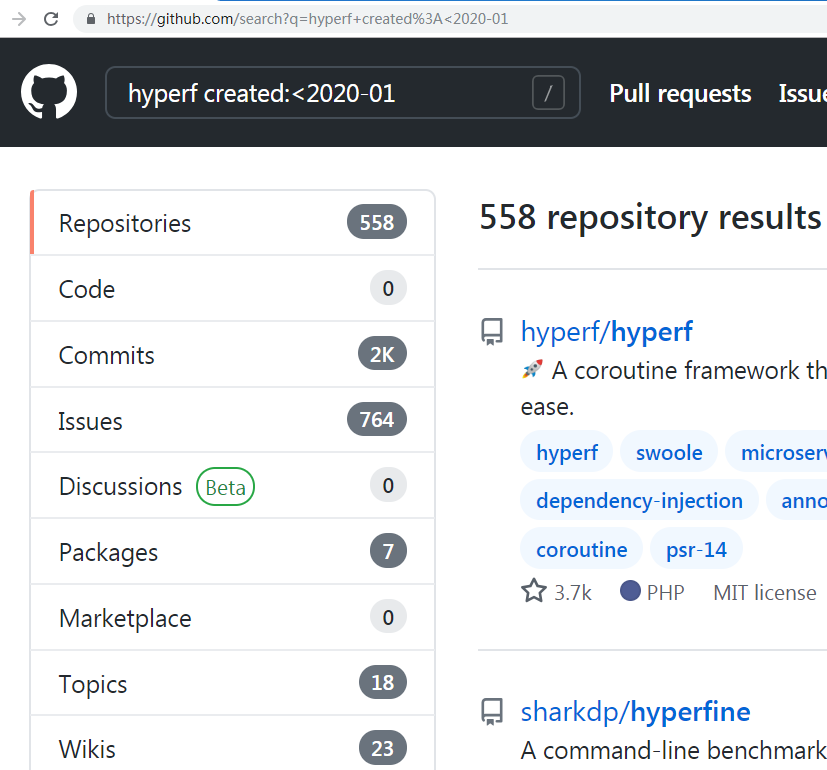Click the swoole topic tag
Image resolution: width=827 pixels, height=770 pixels.
click(669, 452)
